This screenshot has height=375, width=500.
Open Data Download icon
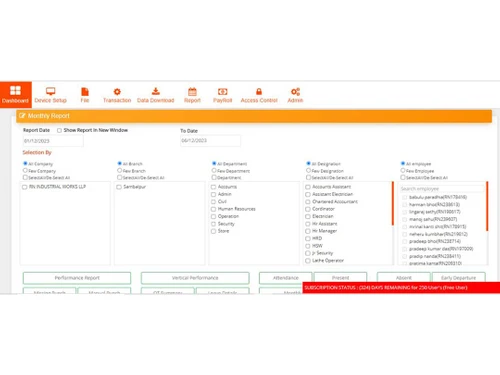156,91
